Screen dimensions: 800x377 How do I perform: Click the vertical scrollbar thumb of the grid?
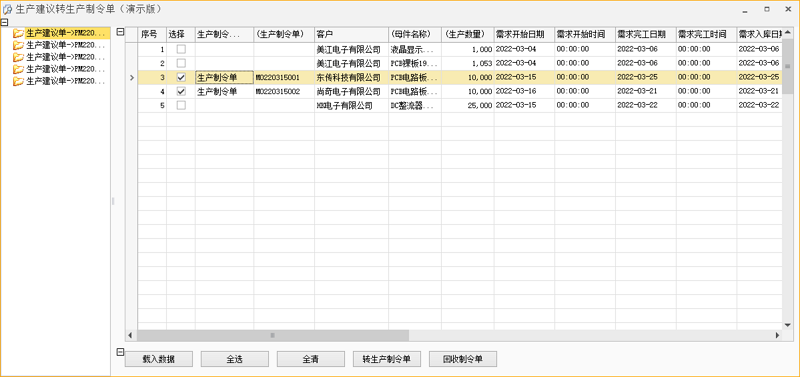point(788,65)
